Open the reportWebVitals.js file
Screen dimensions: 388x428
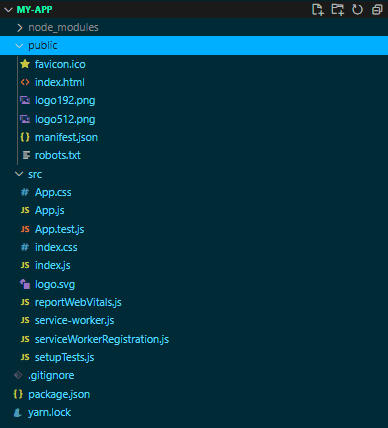(x=78, y=303)
